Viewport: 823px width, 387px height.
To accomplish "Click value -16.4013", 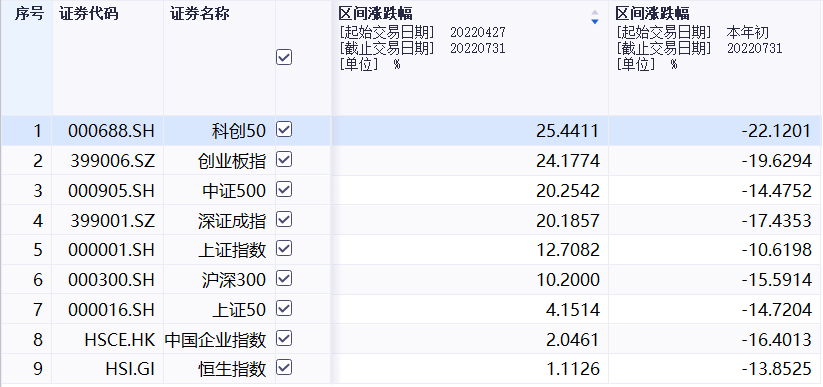I will click(777, 340).
